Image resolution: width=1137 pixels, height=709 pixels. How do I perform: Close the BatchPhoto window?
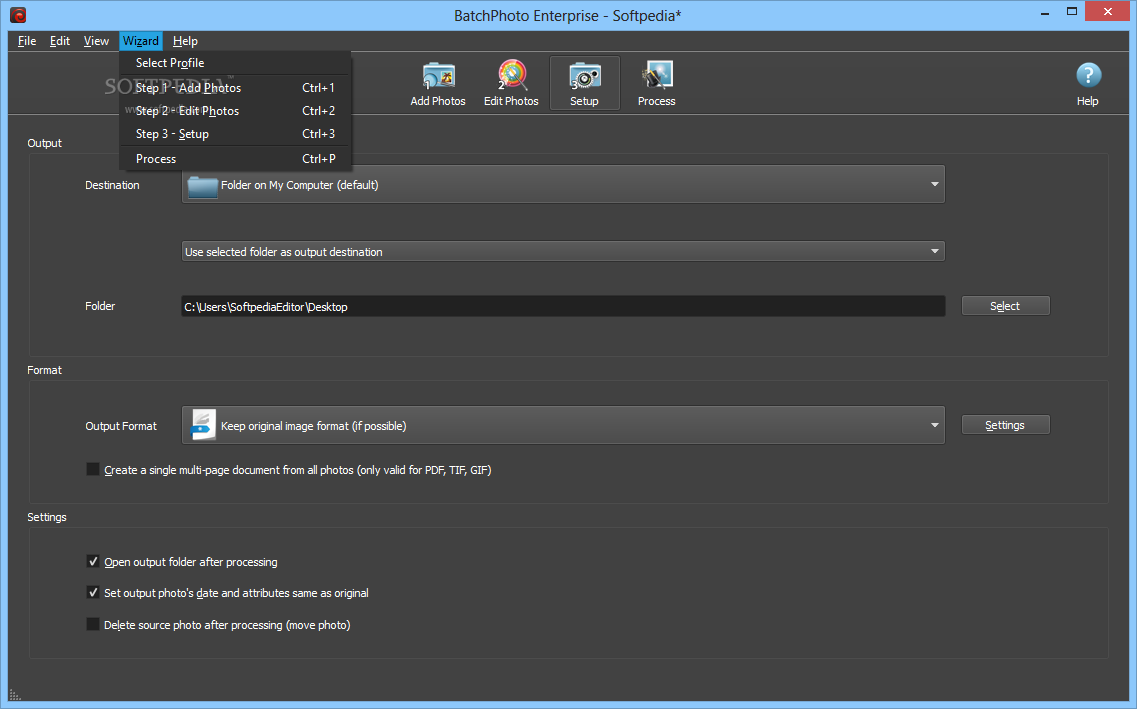tap(1107, 12)
